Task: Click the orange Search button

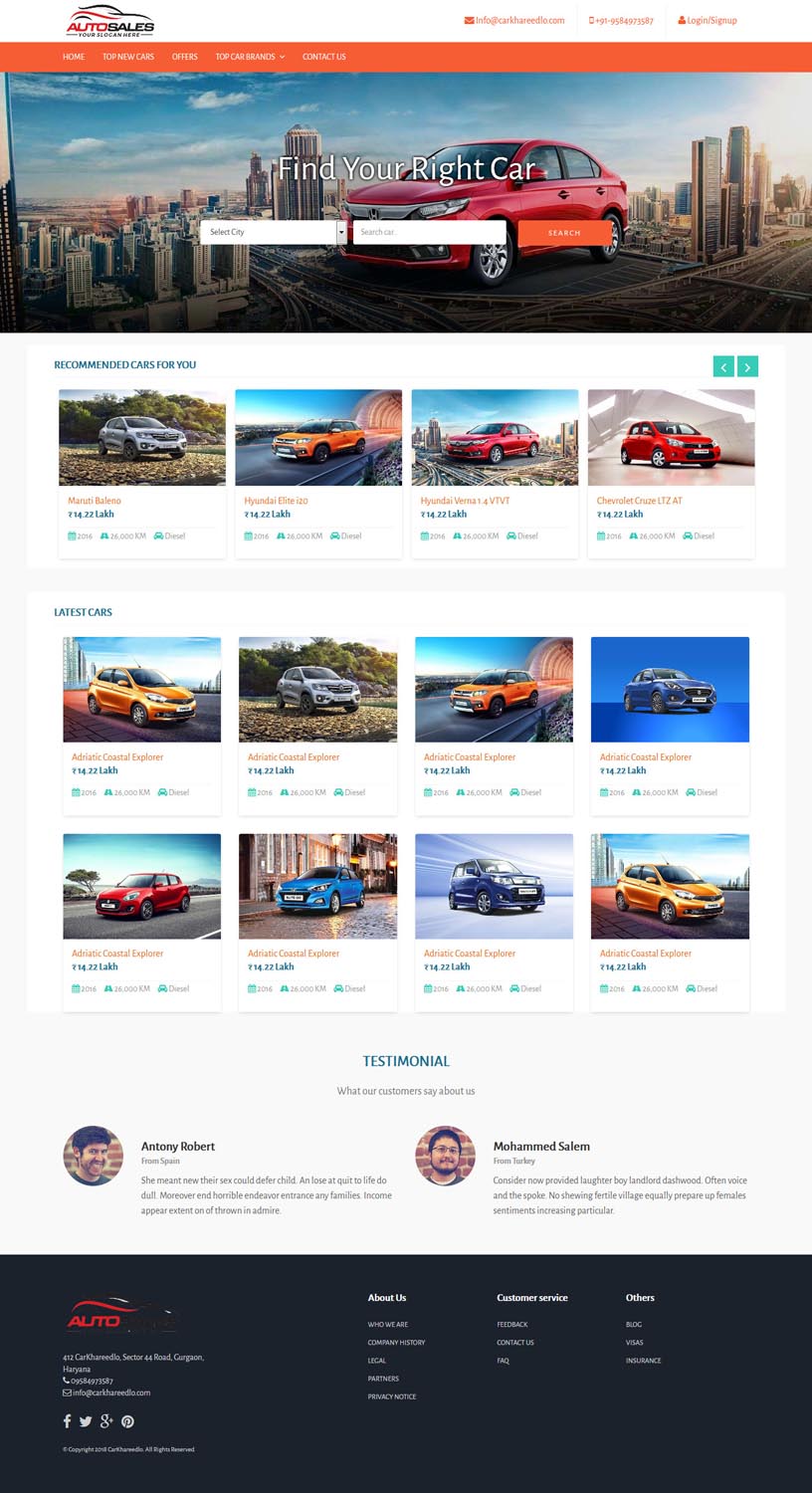Action: 564,232
